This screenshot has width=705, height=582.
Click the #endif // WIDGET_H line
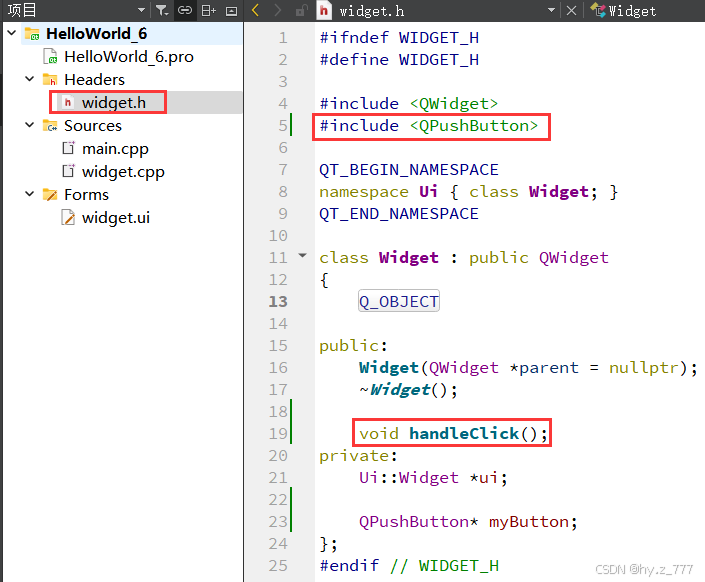(x=409, y=565)
